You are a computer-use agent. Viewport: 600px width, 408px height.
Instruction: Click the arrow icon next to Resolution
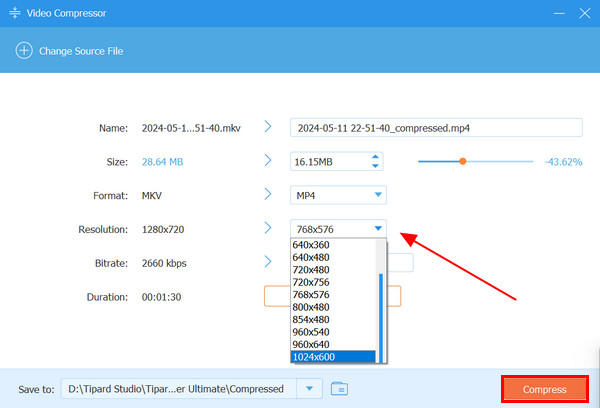(268, 228)
